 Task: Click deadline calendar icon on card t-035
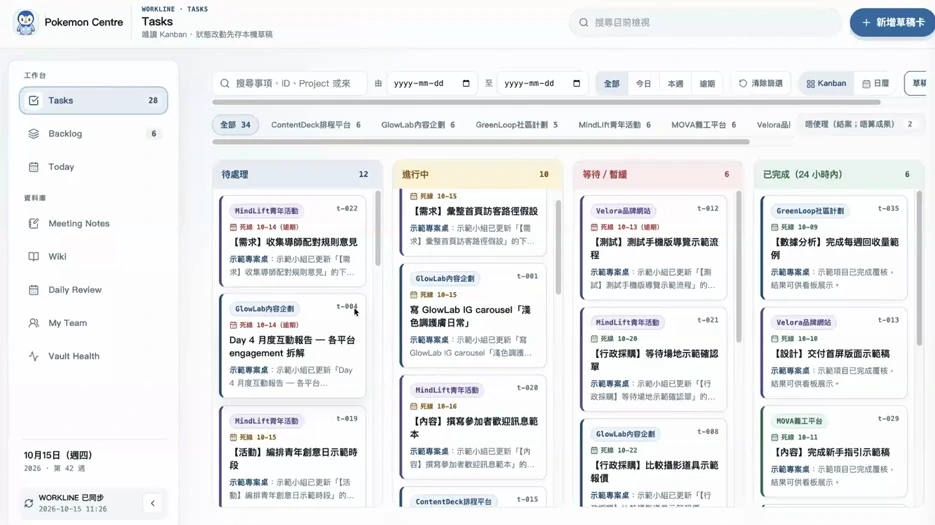775,227
